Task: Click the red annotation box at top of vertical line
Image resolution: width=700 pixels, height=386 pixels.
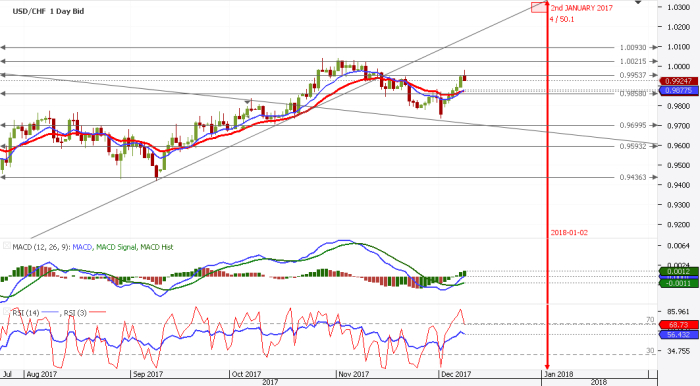Action: [539, 7]
